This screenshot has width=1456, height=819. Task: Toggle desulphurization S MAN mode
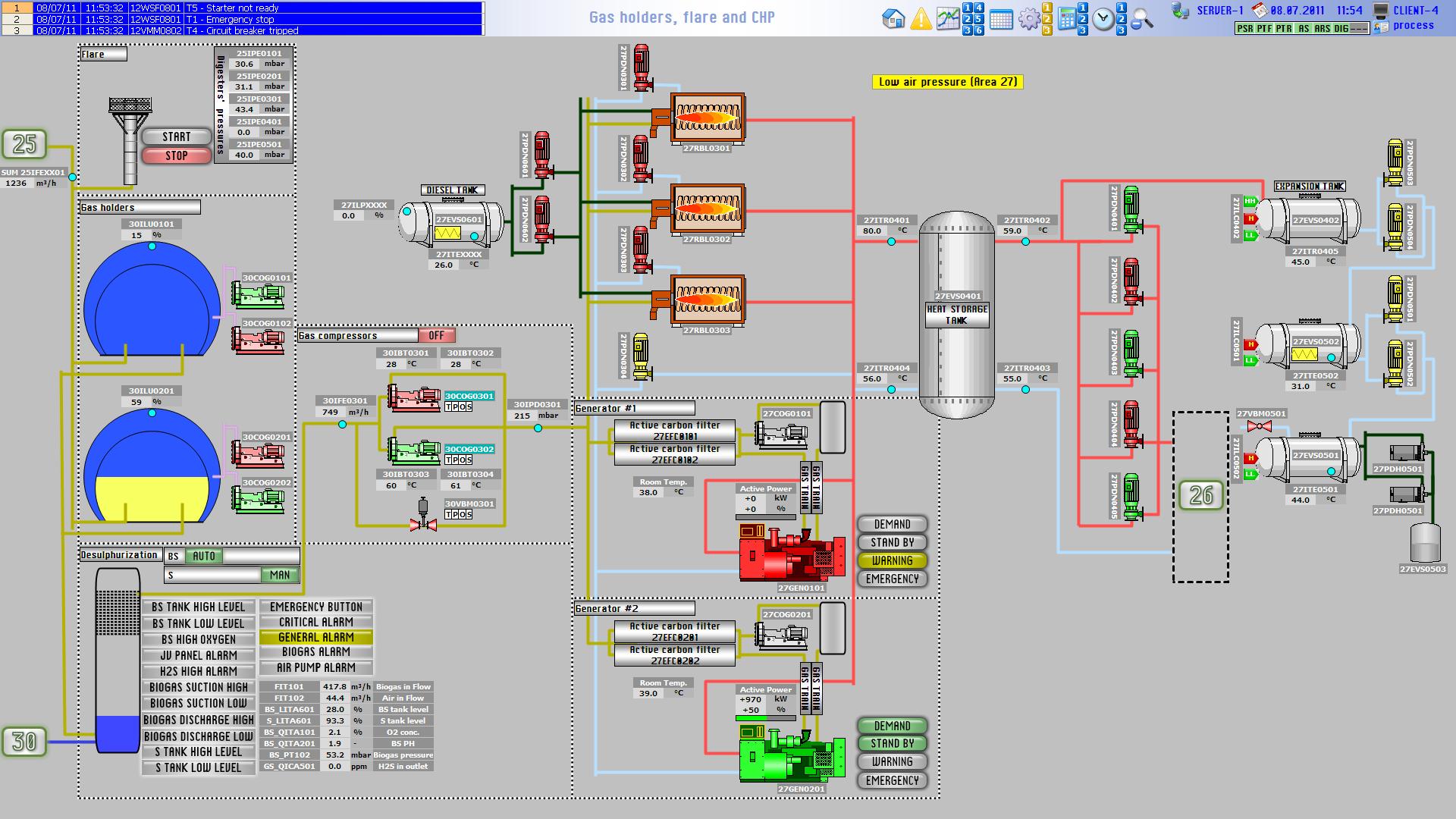point(279,575)
